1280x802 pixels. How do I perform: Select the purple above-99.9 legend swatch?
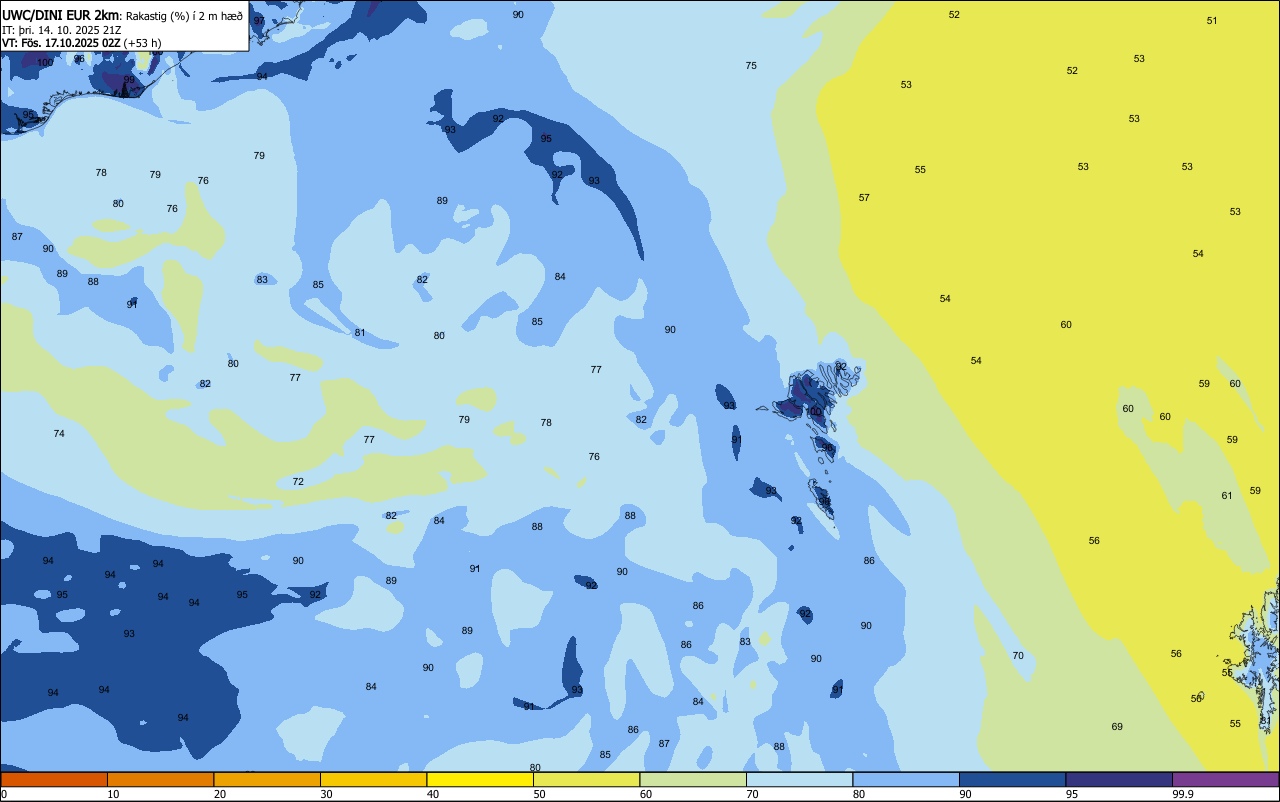1225,779
